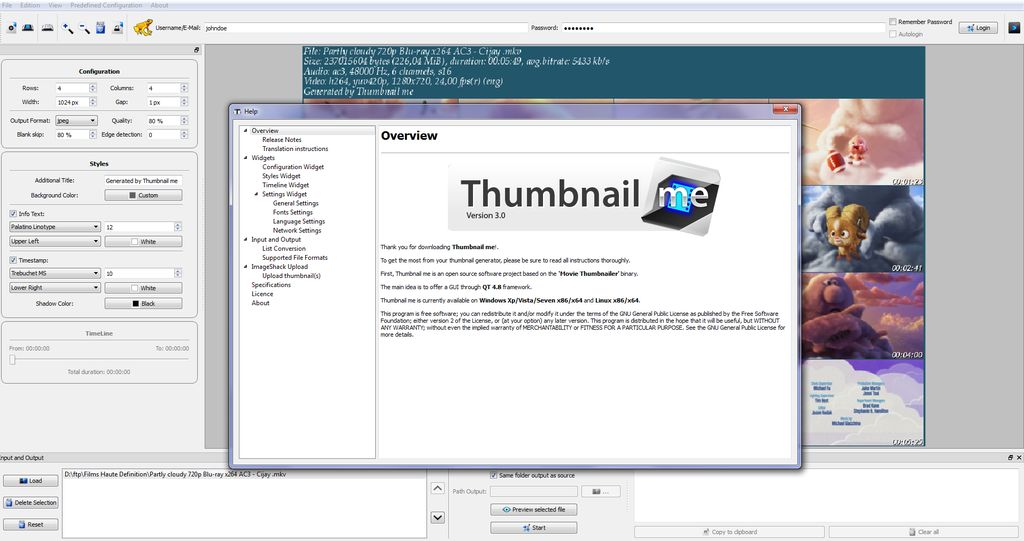Screen dimensions: 1024x541
Task: Move selected file down in list
Action: pos(438,517)
